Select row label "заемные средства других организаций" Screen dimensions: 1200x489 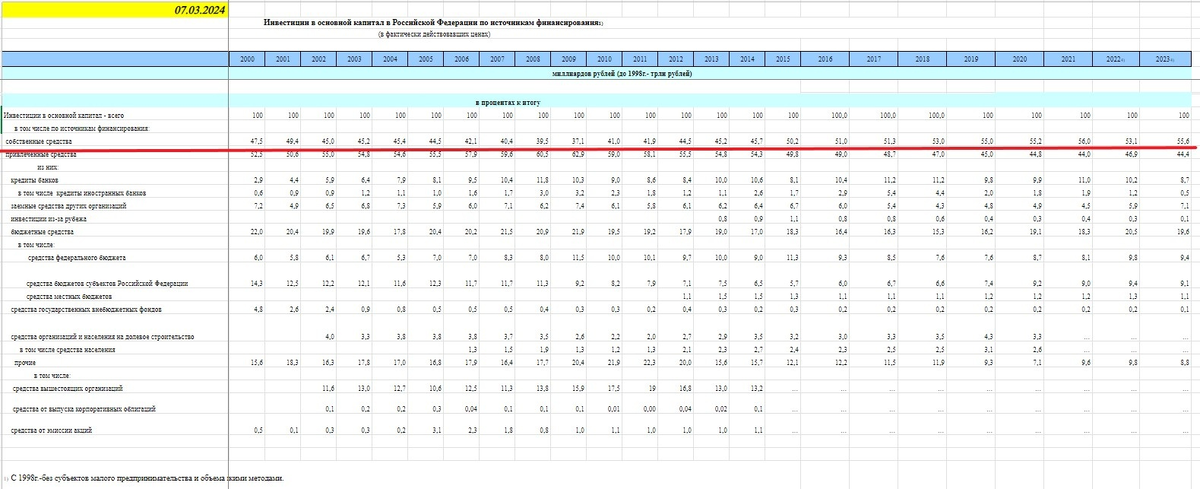tap(68, 205)
